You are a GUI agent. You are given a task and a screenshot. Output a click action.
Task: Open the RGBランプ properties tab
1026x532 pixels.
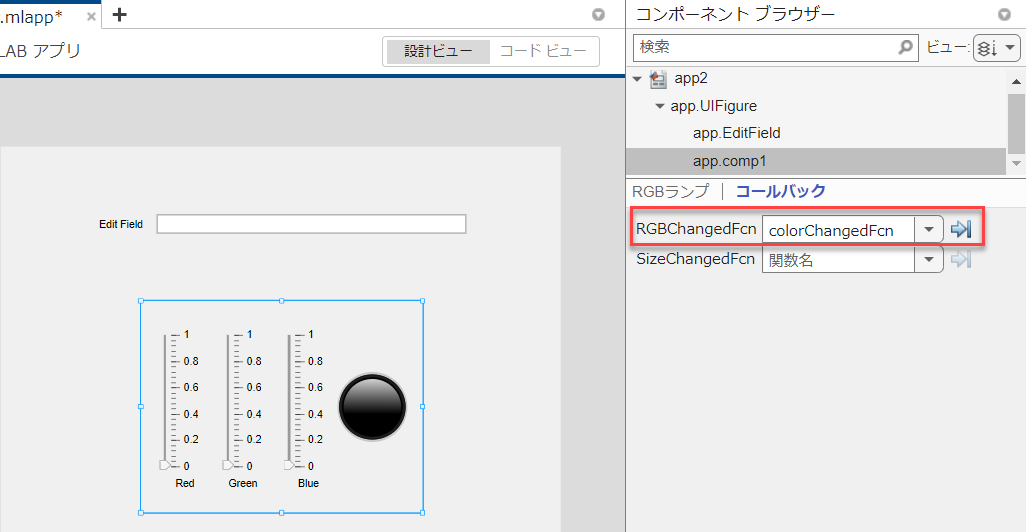[x=670, y=192]
